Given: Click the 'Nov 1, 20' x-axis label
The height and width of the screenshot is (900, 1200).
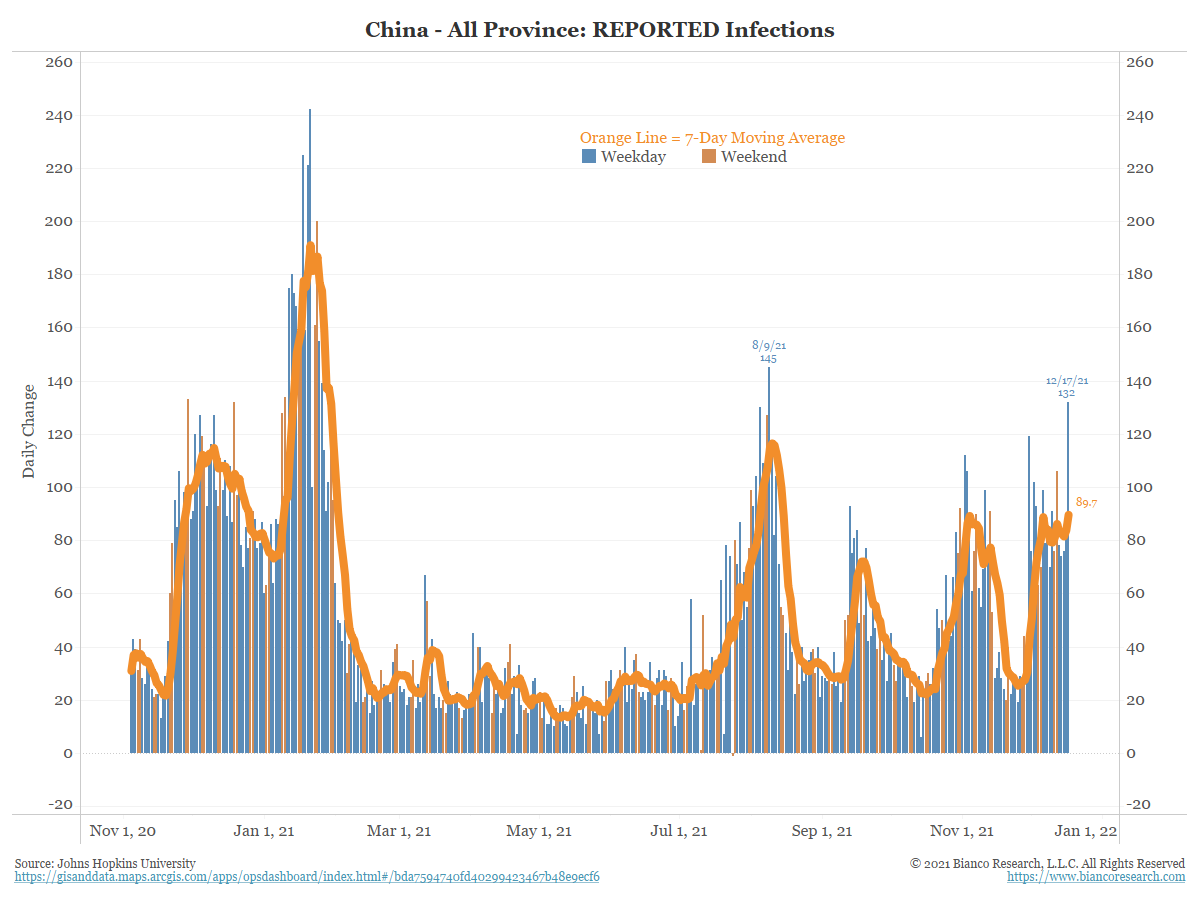Looking at the screenshot, I should click(122, 831).
